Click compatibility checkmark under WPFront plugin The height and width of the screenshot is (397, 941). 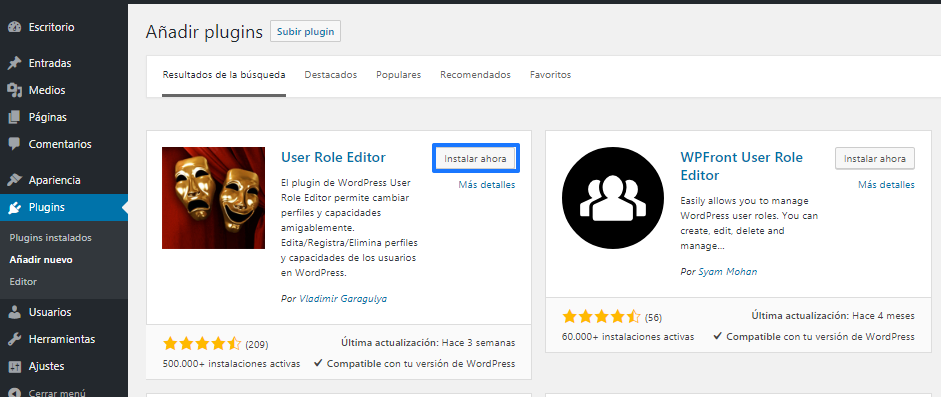[718, 336]
